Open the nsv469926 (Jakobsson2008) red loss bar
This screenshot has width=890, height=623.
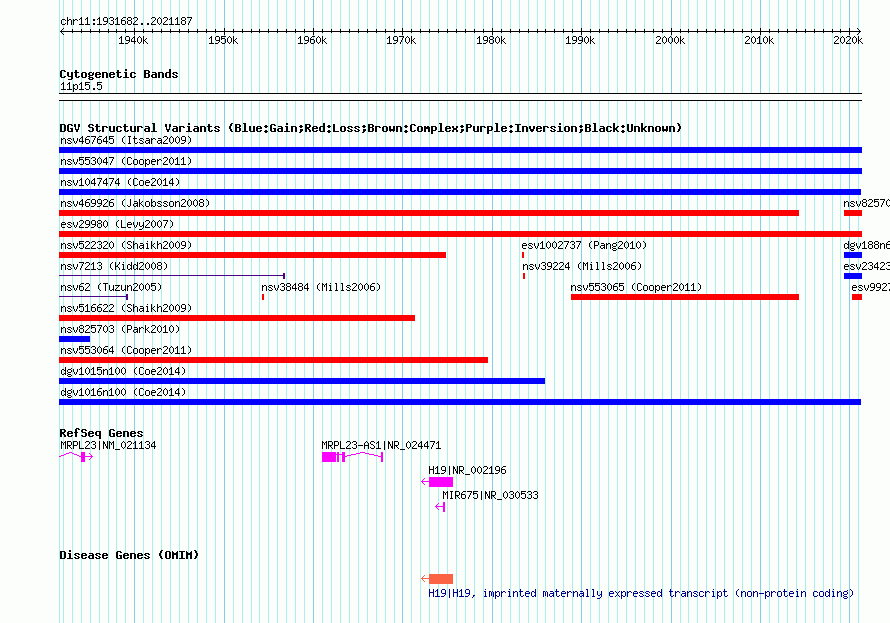429,213
